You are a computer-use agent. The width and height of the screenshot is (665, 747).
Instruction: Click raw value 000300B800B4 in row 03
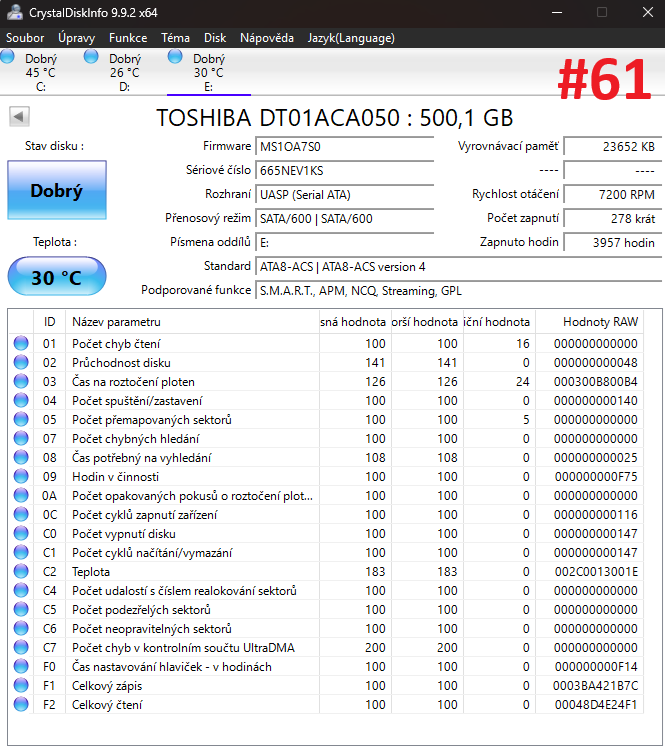coord(595,382)
